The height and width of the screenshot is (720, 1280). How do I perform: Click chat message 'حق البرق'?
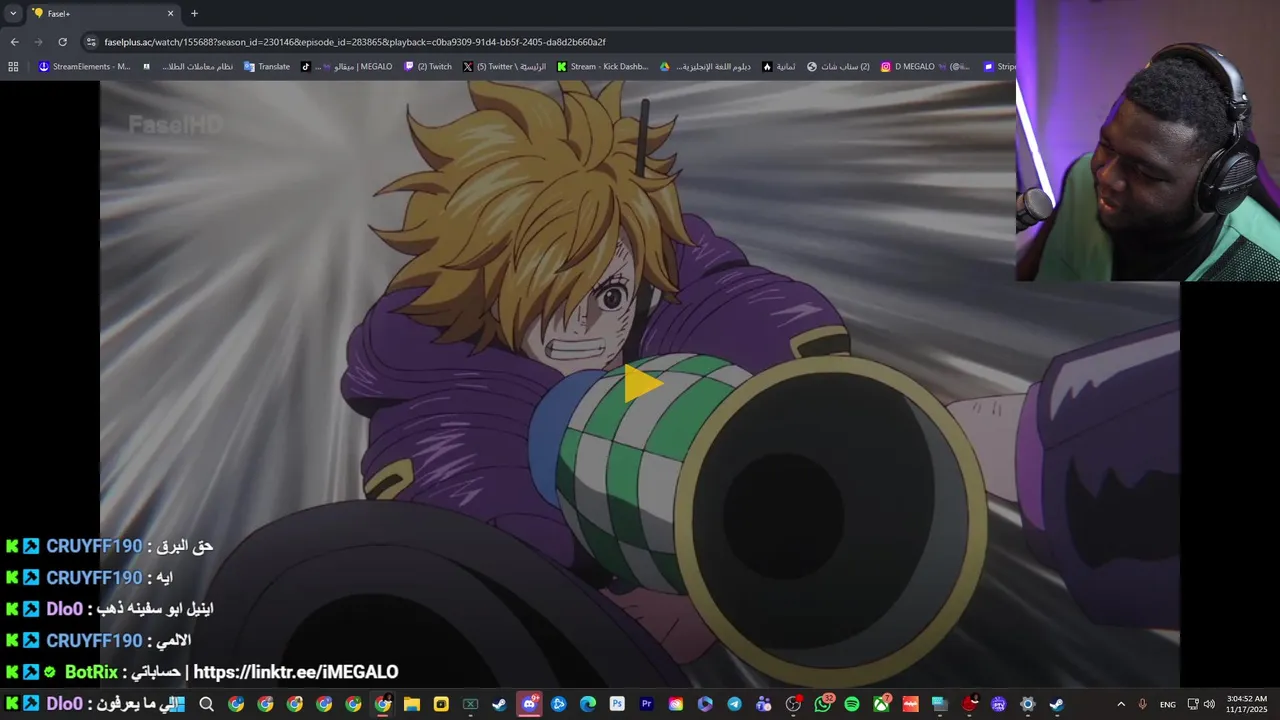pyautogui.click(x=186, y=546)
